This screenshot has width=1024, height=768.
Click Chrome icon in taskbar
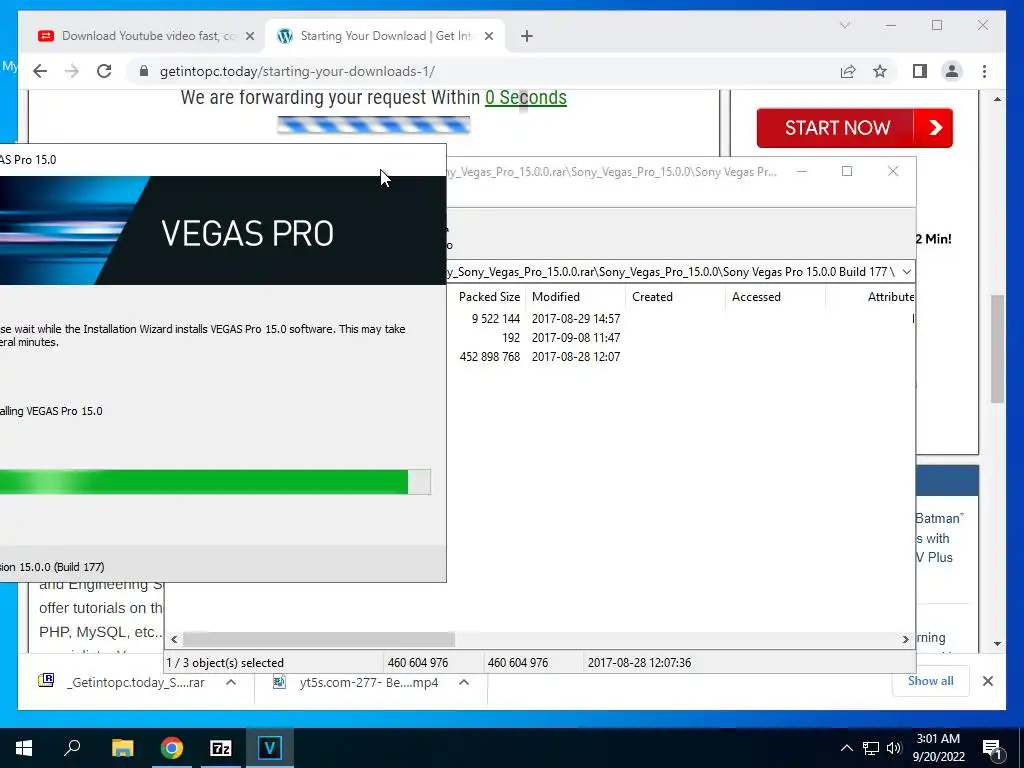[172, 748]
